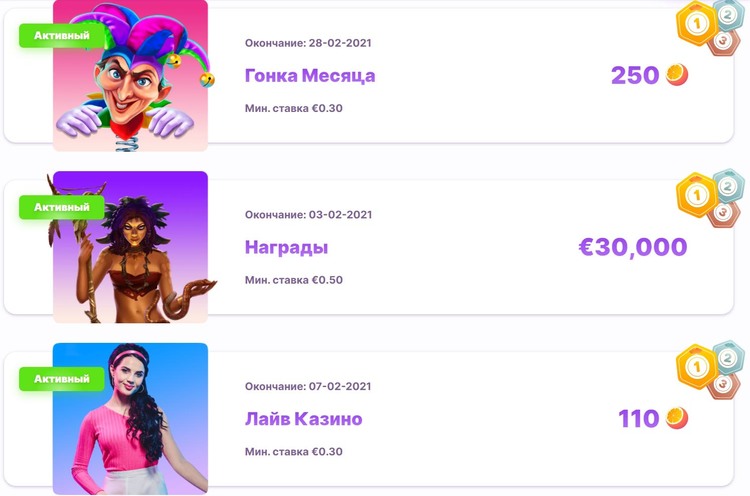
Task: Open the joker character tournament image
Action: 131,75
